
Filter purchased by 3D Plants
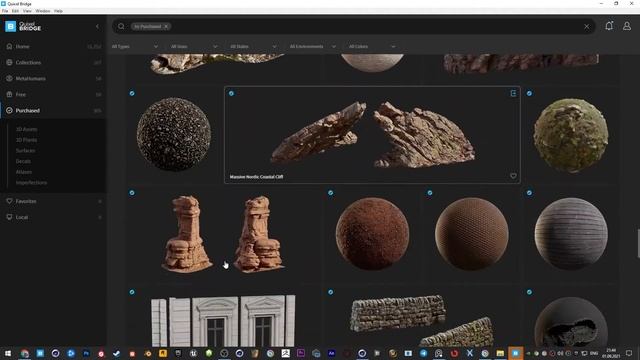(x=27, y=140)
